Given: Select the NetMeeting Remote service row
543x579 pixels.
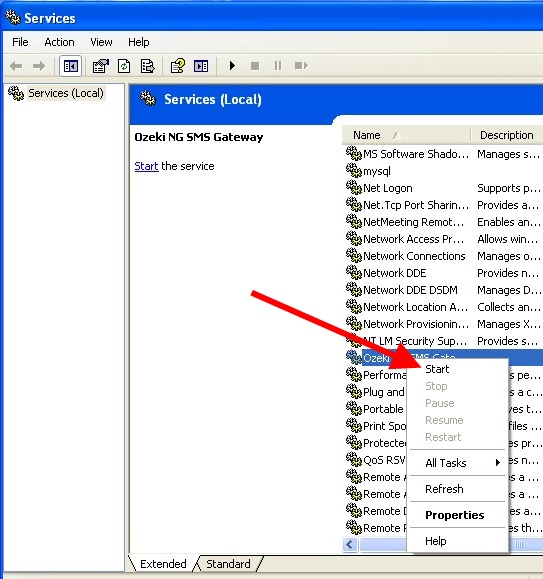Looking at the screenshot, I should (444, 222).
